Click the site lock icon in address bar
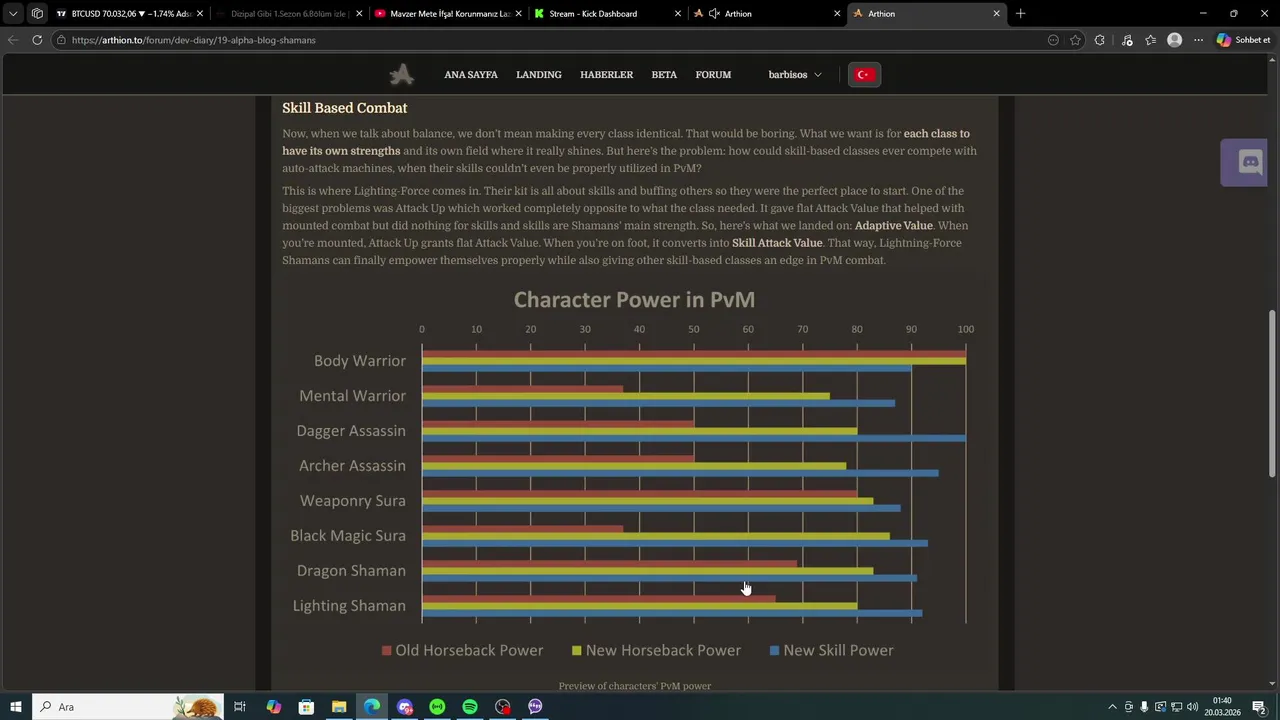Screen dimensions: 1280x720 pos(61,40)
